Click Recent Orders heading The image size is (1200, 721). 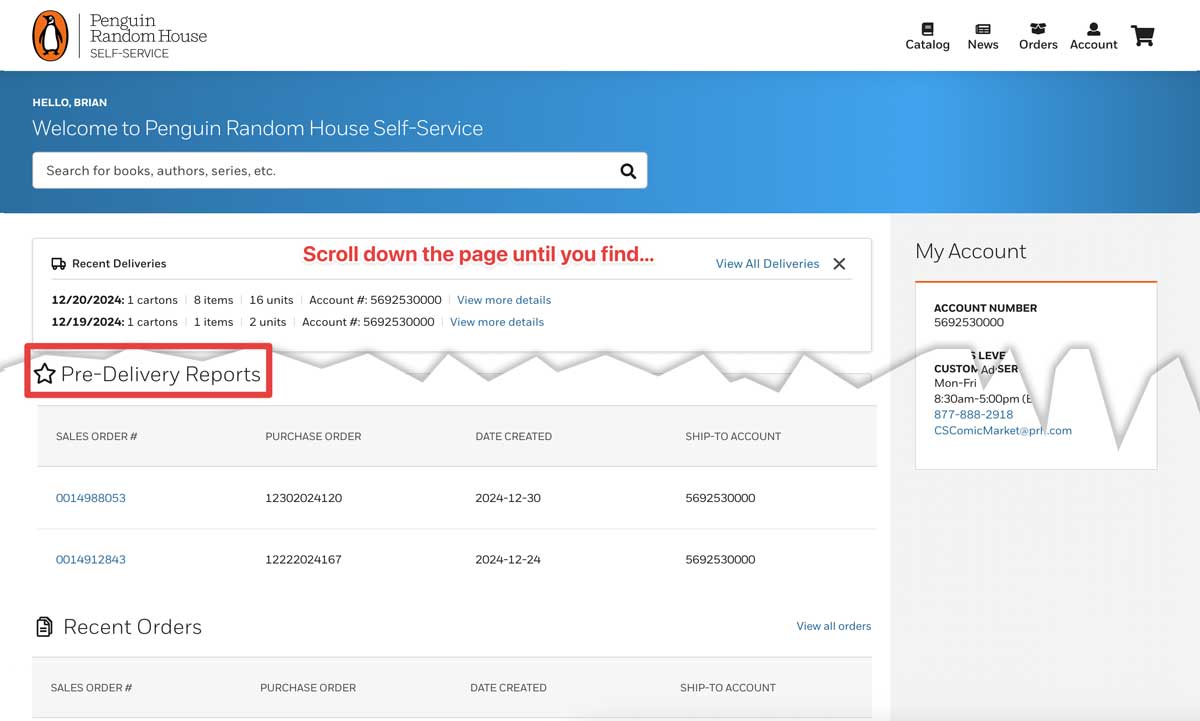coord(132,627)
